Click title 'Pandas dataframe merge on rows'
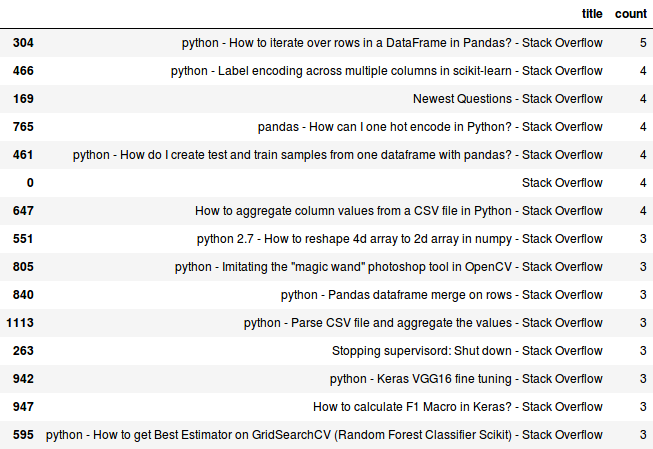This screenshot has height=449, width=653. [441, 295]
